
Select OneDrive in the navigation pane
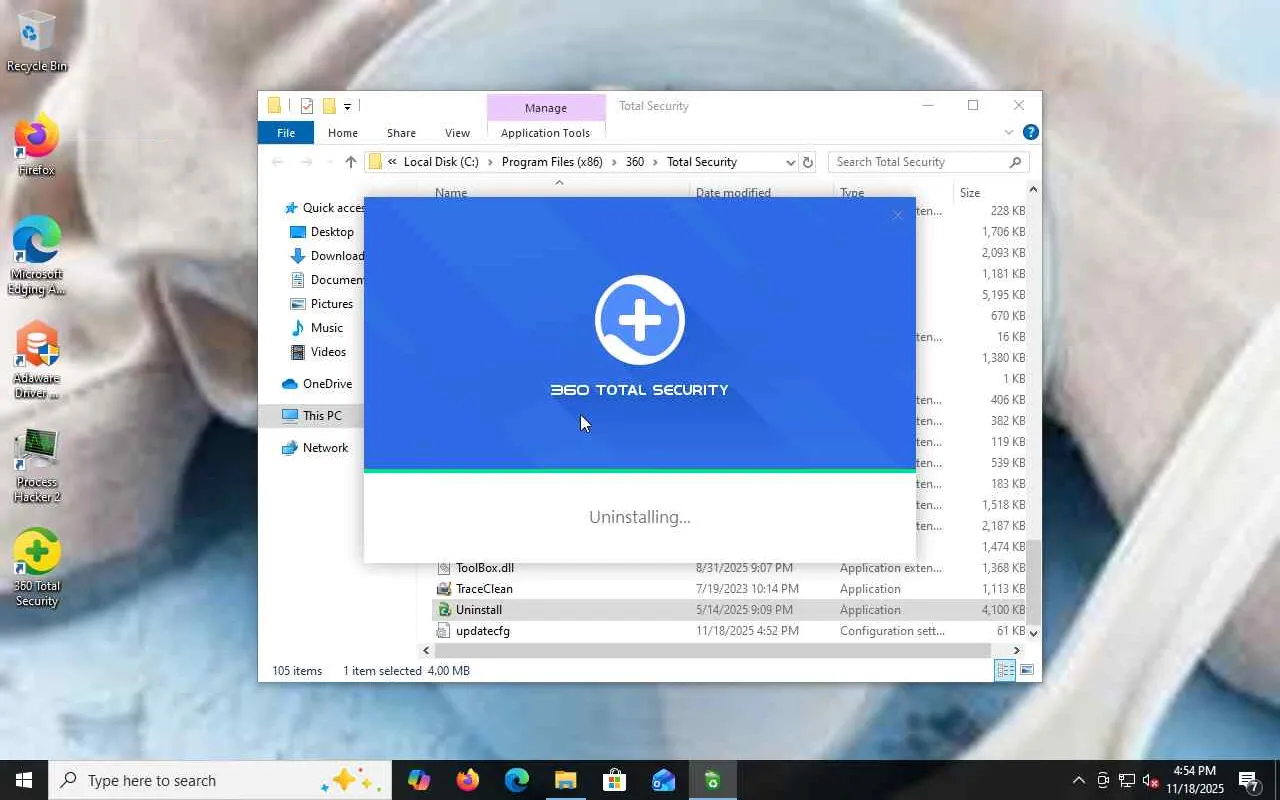tap(327, 384)
